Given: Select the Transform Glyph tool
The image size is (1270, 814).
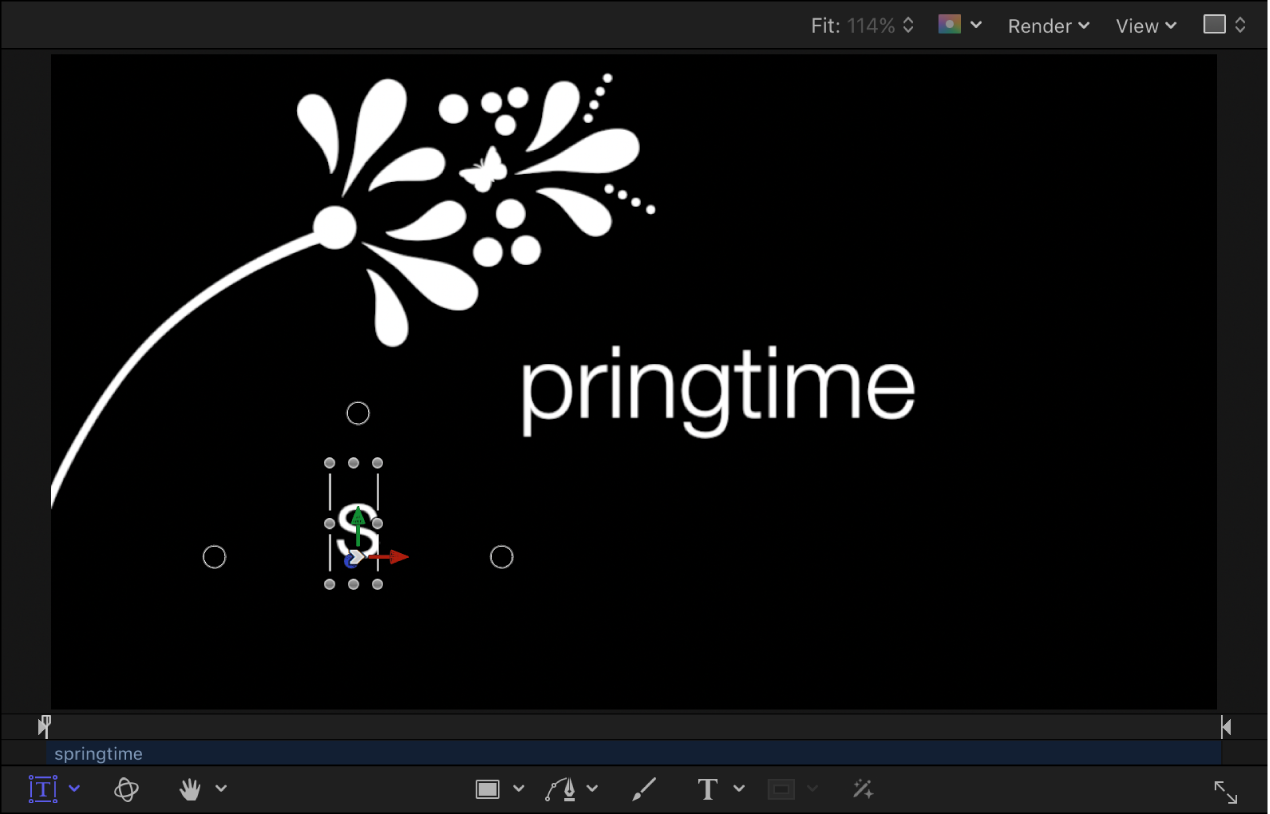Looking at the screenshot, I should click(42, 789).
